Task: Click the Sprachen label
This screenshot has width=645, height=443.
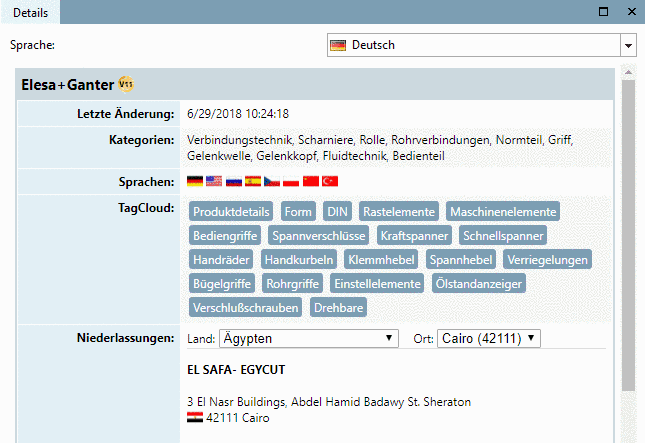Action: click(146, 182)
